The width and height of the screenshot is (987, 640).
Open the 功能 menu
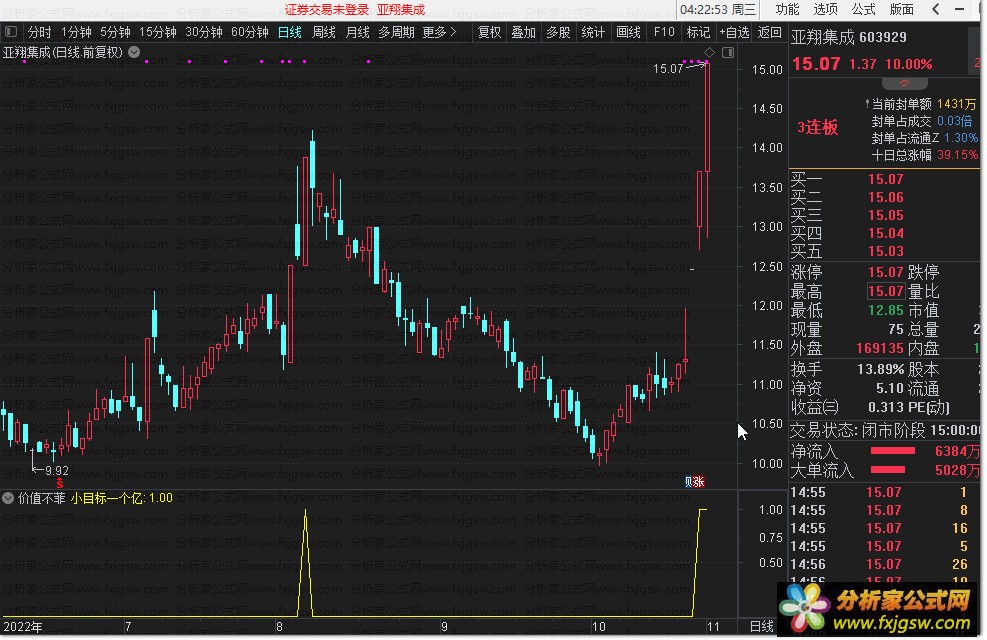pyautogui.click(x=787, y=9)
